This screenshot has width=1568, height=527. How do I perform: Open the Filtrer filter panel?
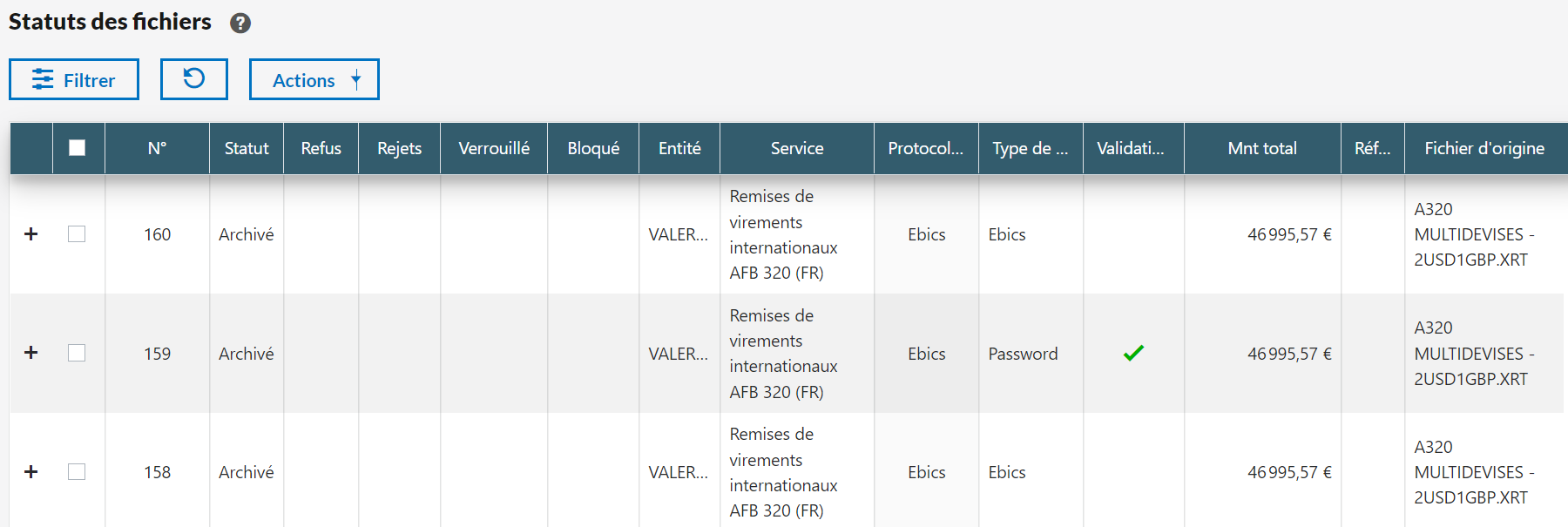74,80
